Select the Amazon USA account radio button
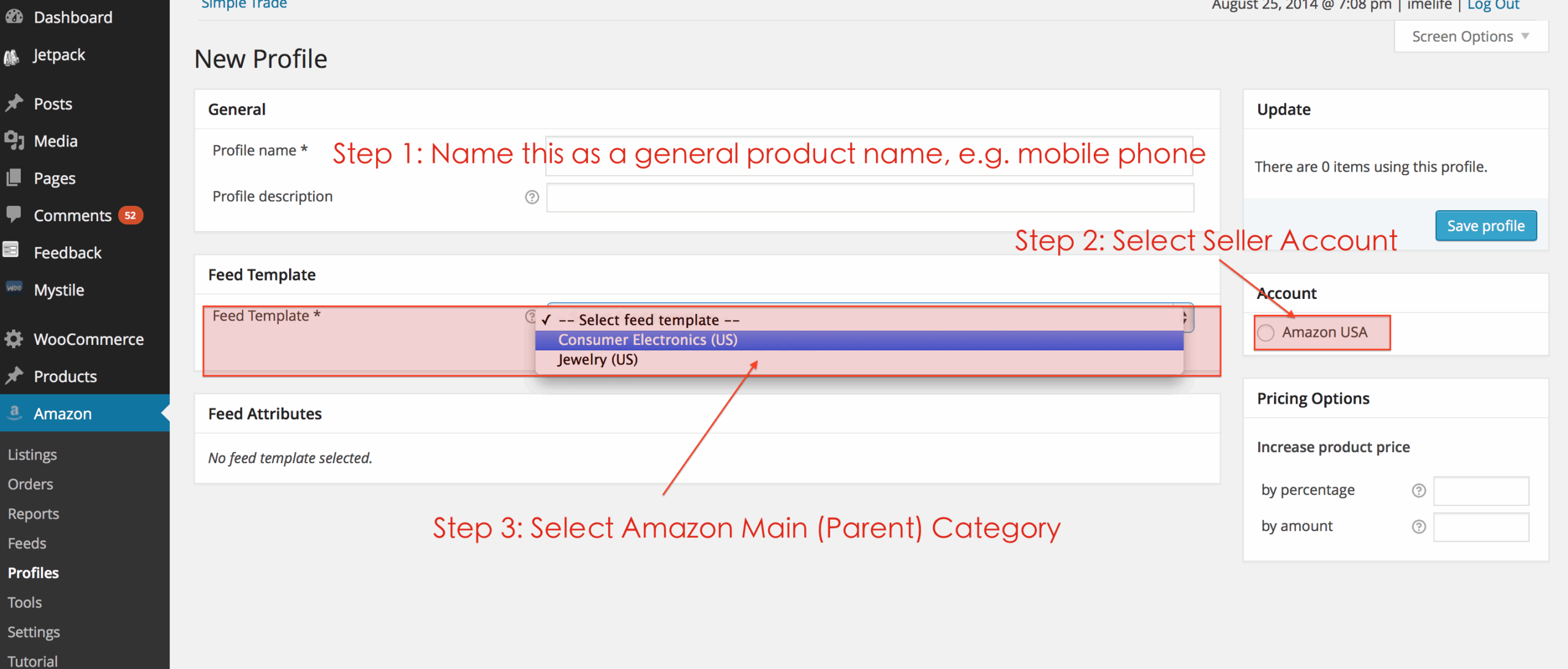This screenshot has width=1568, height=669. click(1266, 333)
